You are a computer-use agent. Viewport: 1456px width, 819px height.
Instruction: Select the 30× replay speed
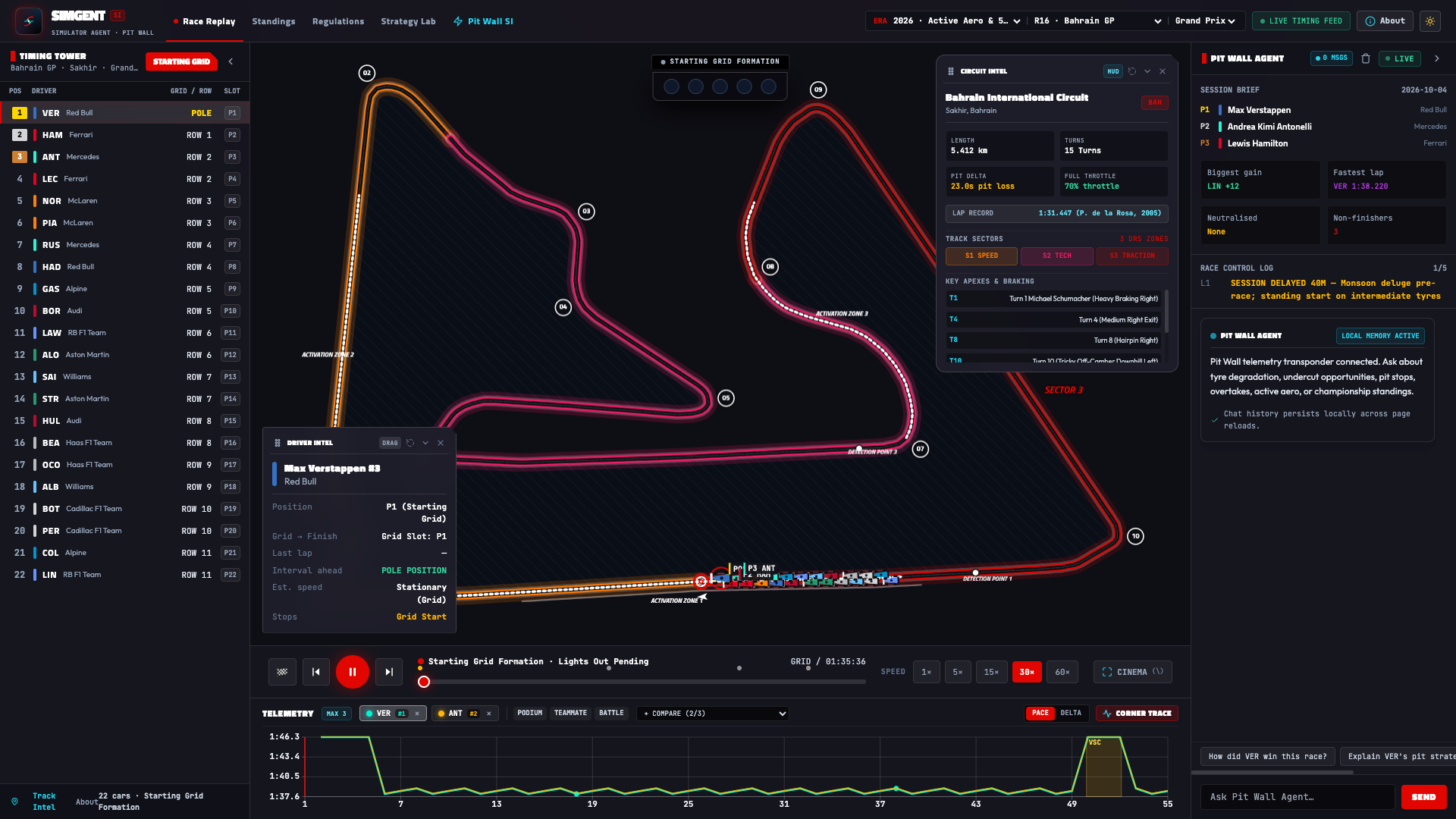click(x=1027, y=672)
